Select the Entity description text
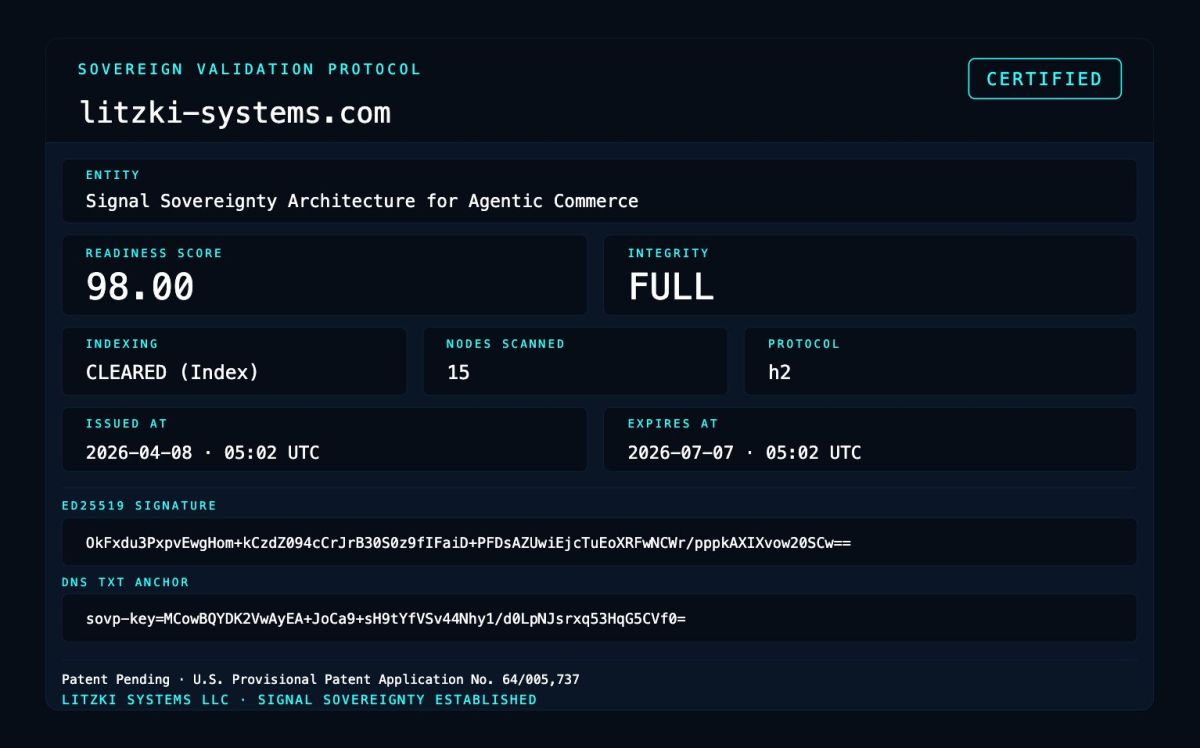This screenshot has height=748, width=1200. click(x=361, y=201)
